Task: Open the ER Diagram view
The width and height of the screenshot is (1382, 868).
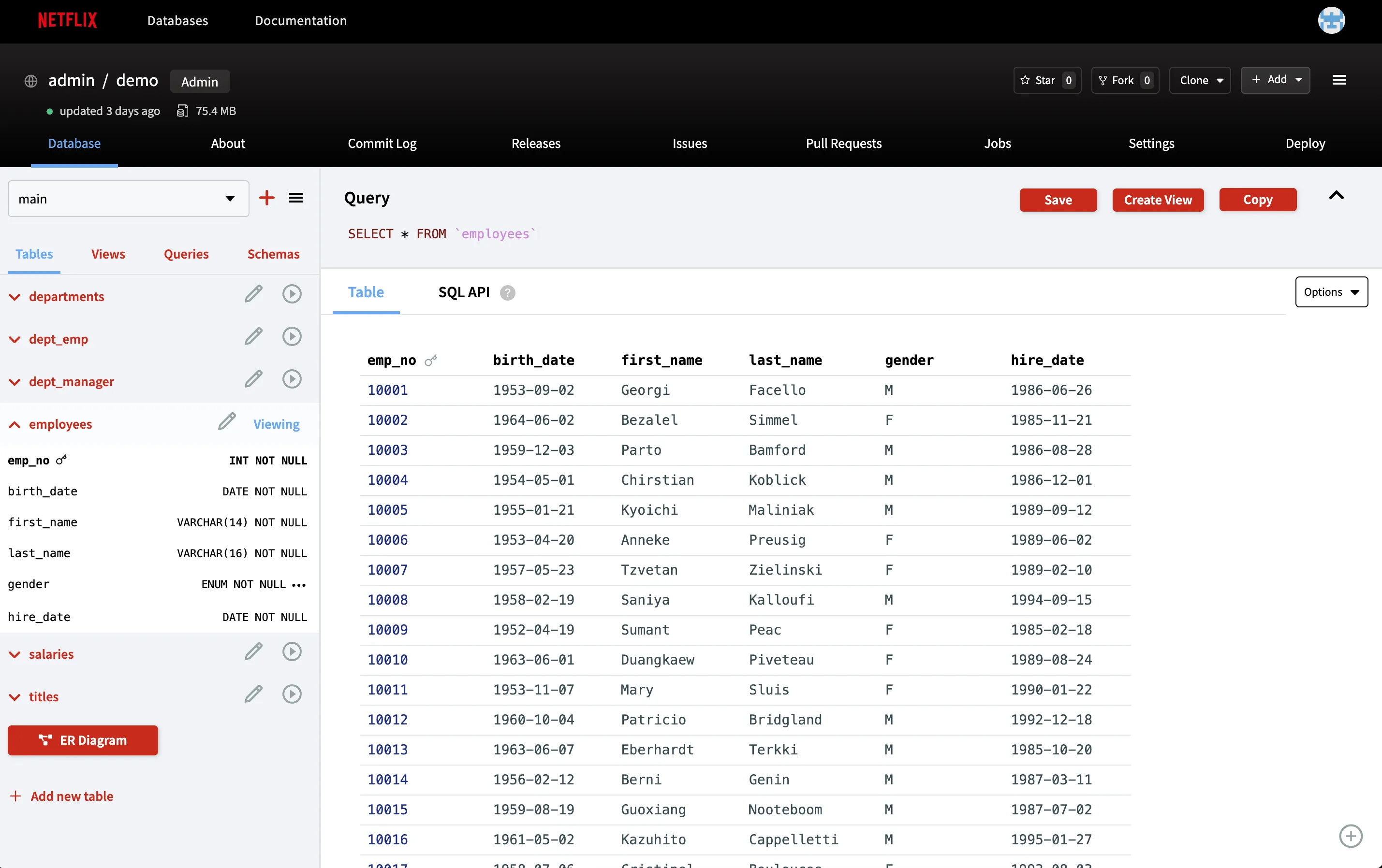Action: 82,740
